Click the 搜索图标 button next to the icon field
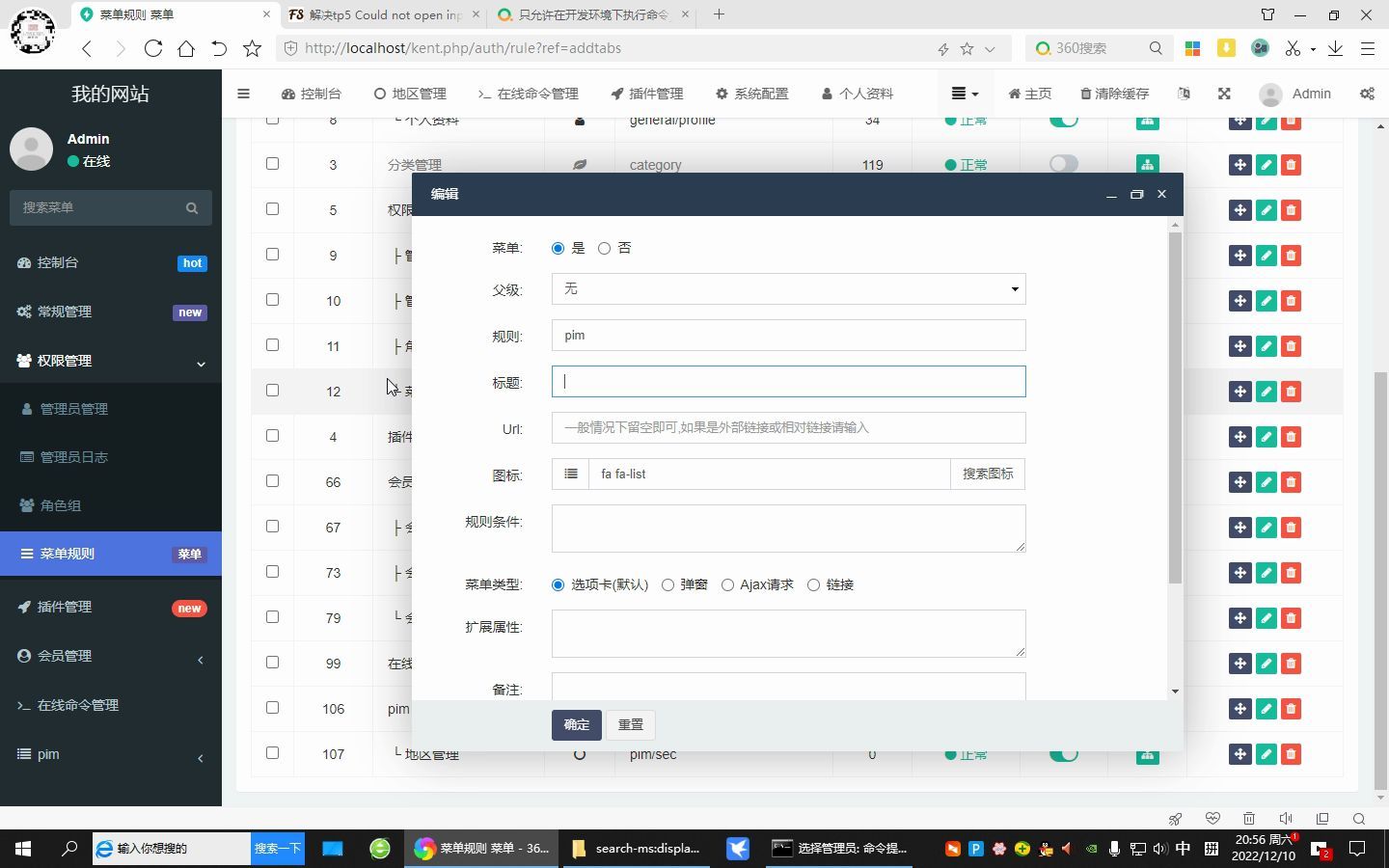 tap(987, 474)
